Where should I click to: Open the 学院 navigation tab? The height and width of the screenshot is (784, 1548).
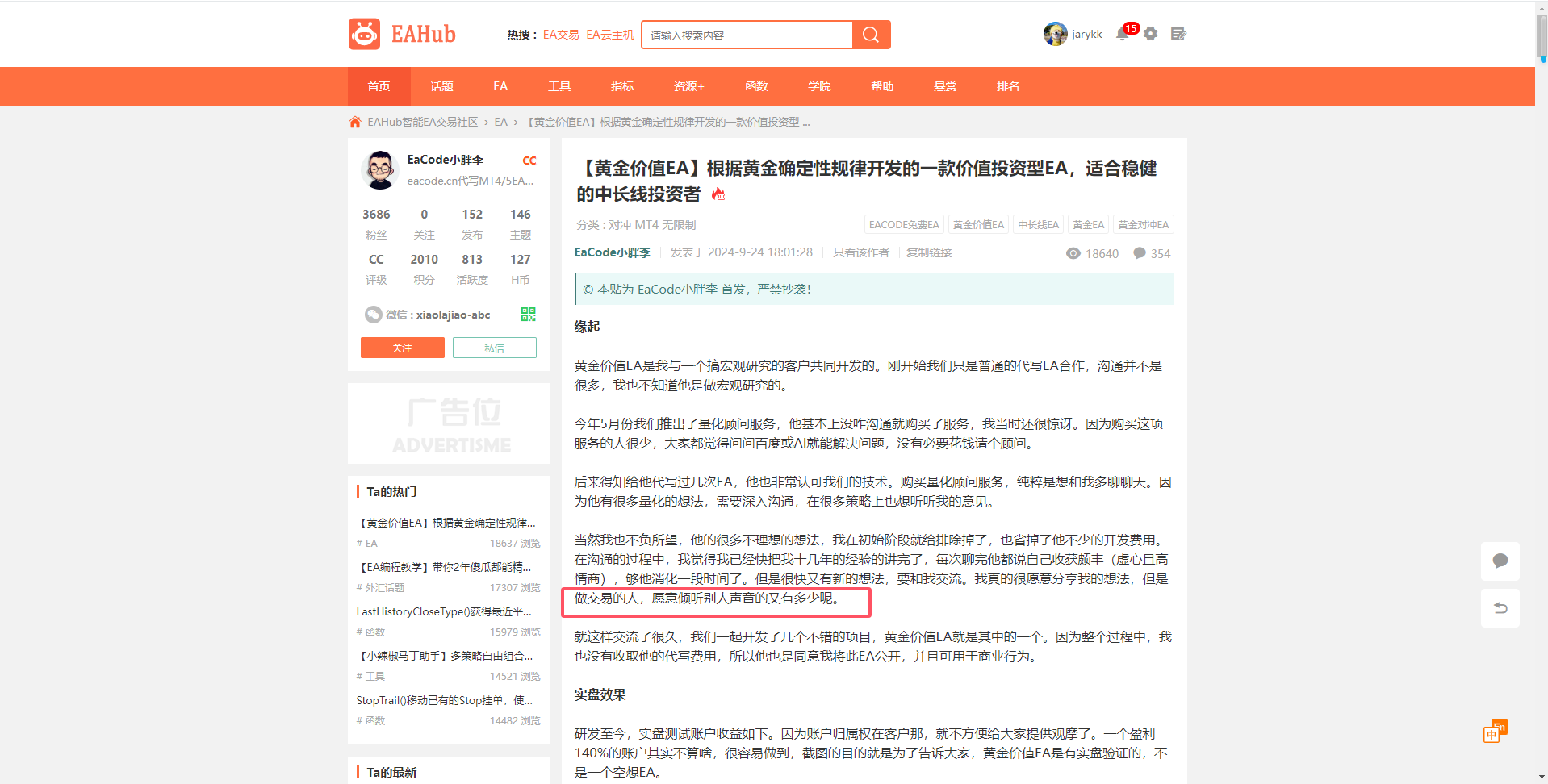point(819,86)
